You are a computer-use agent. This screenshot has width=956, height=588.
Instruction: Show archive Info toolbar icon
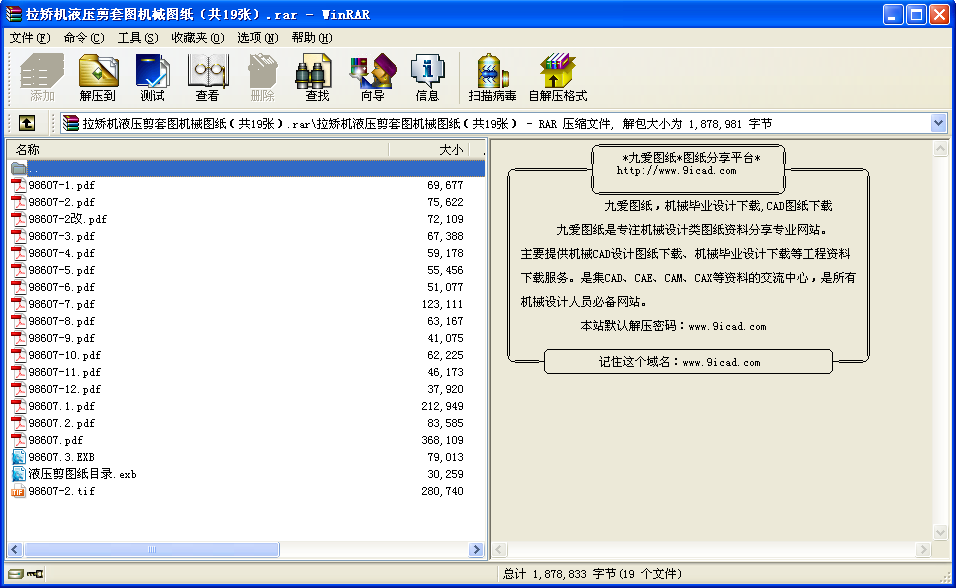(x=427, y=78)
